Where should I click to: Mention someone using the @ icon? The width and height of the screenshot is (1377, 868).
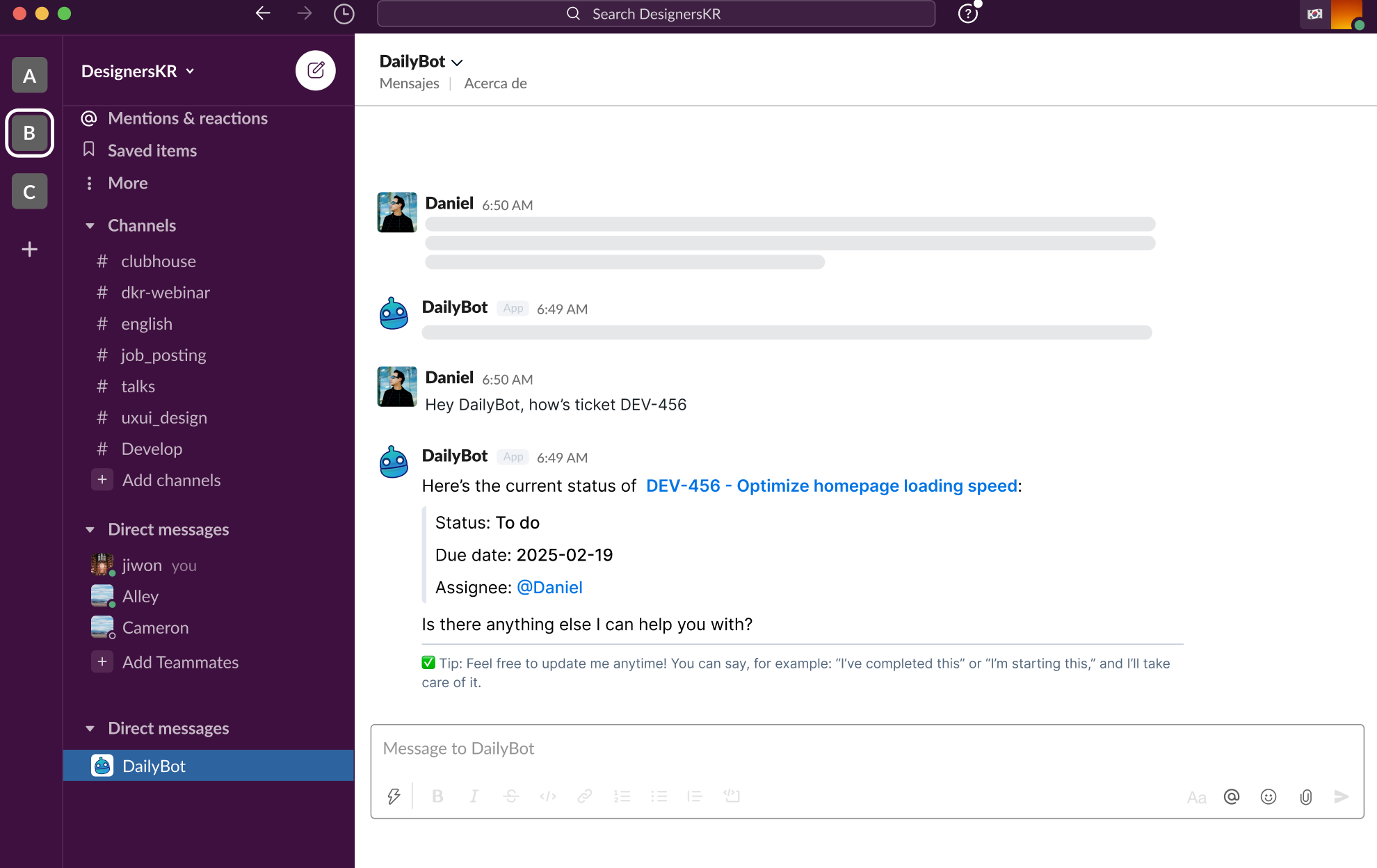pyautogui.click(x=1232, y=797)
